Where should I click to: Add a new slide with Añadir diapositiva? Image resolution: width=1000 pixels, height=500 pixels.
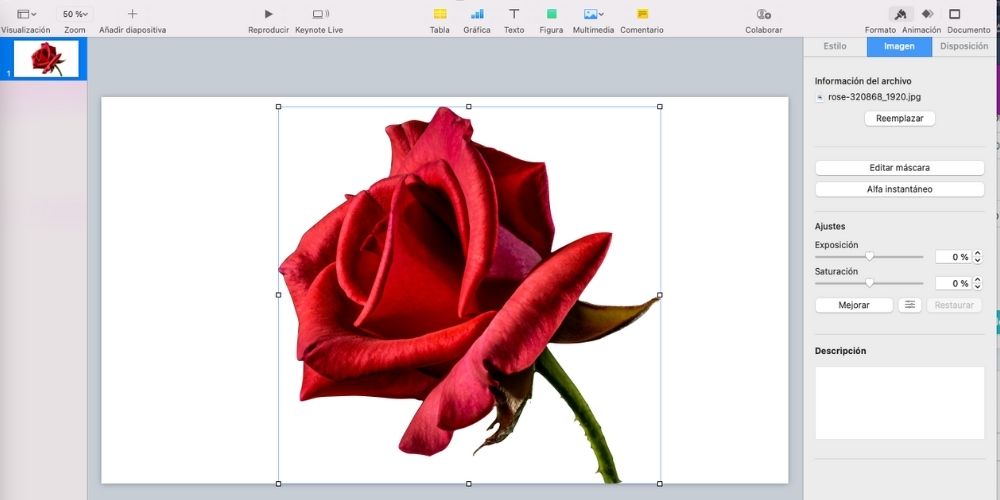pyautogui.click(x=133, y=14)
